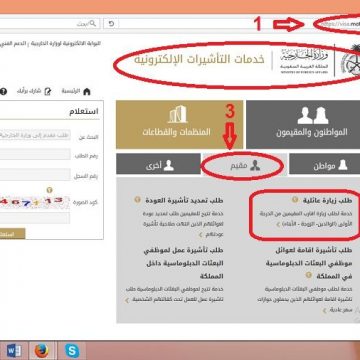Open the المنظمات والقطاعات section tile
This screenshot has height=360, width=360.
(180, 125)
